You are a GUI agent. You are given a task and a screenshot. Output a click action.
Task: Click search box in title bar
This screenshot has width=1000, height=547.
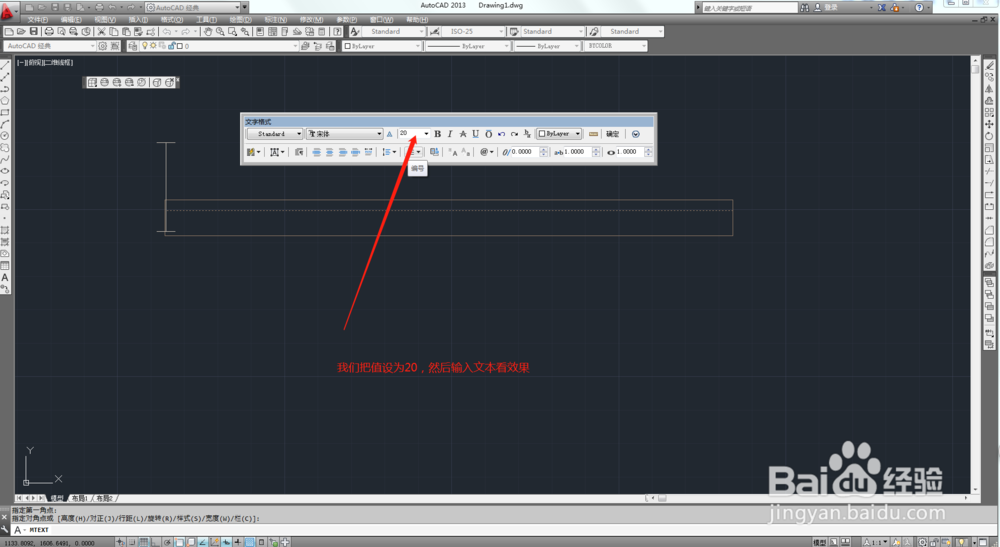[x=749, y=8]
